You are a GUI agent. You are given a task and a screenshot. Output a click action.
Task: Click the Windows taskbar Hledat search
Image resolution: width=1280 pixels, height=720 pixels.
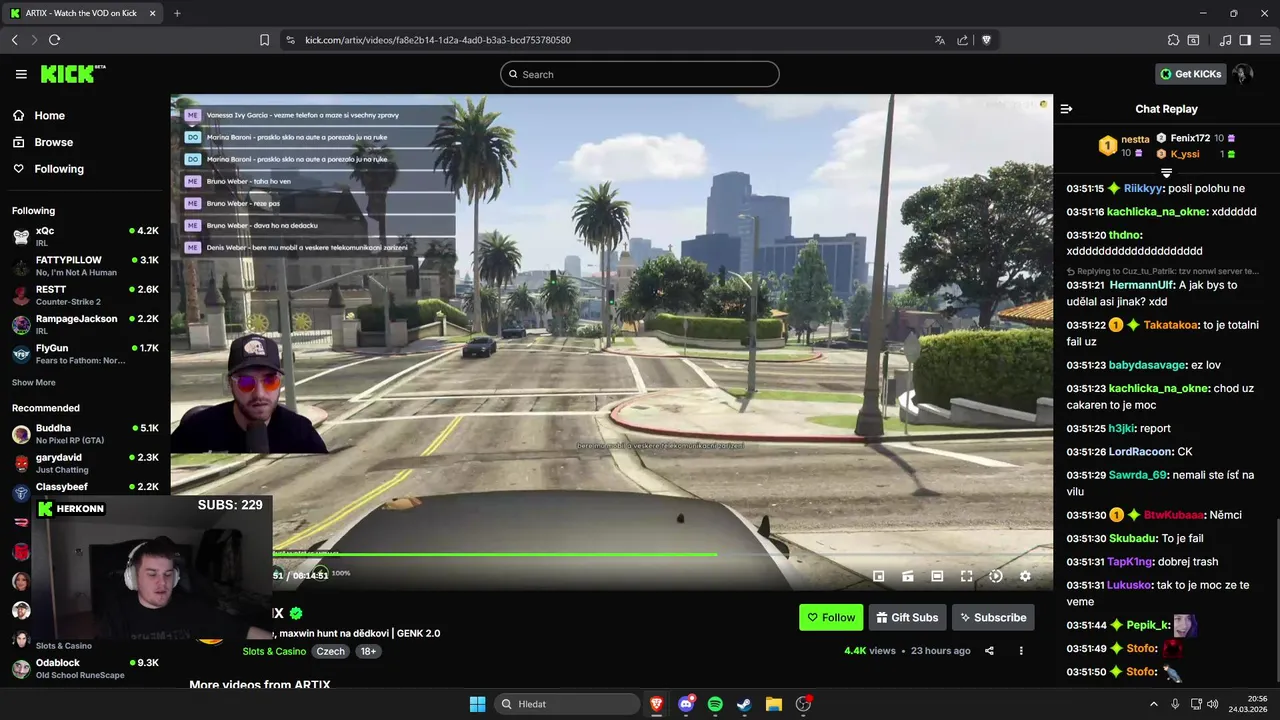tap(567, 704)
